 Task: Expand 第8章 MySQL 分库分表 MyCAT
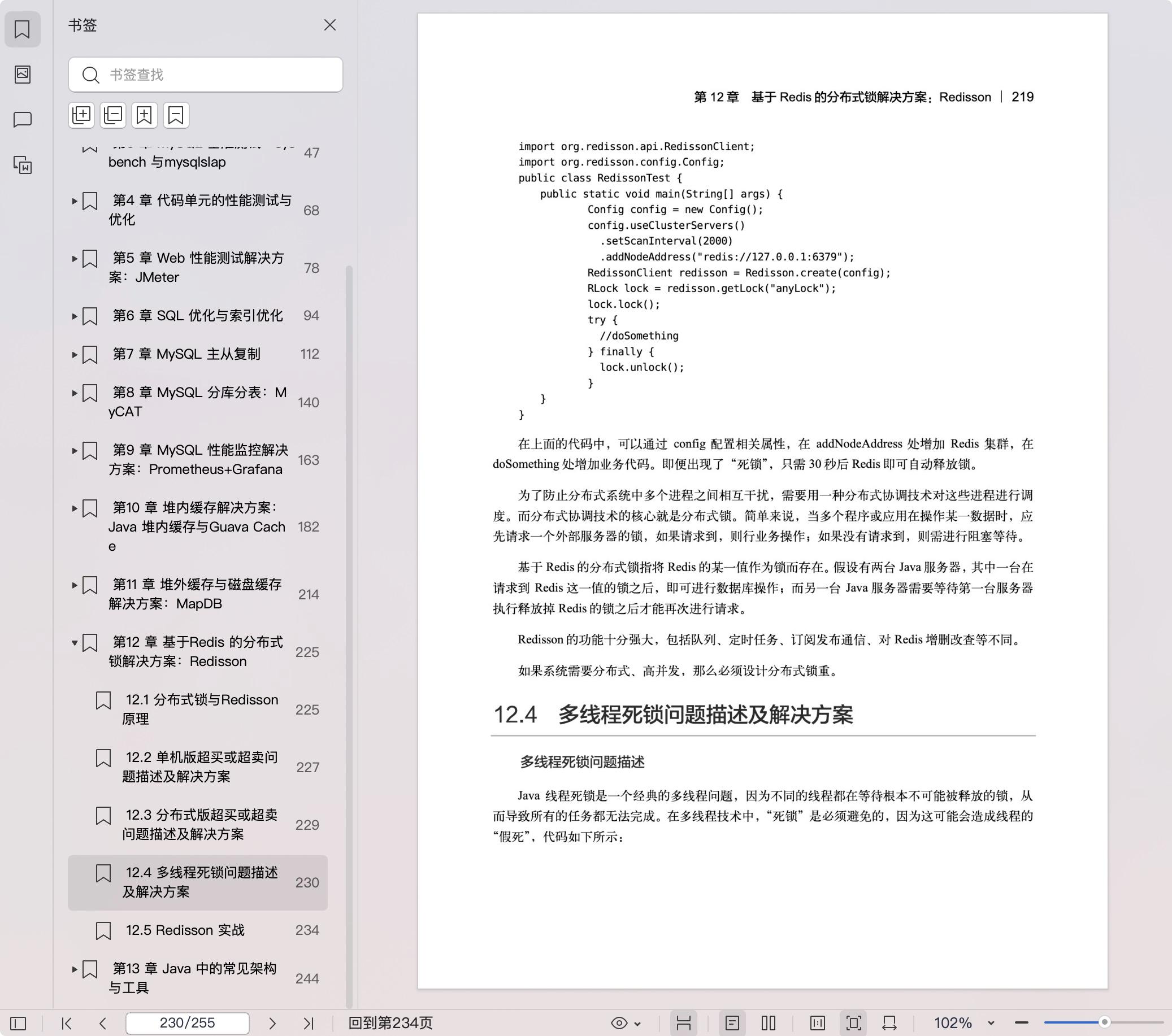pyautogui.click(x=75, y=393)
